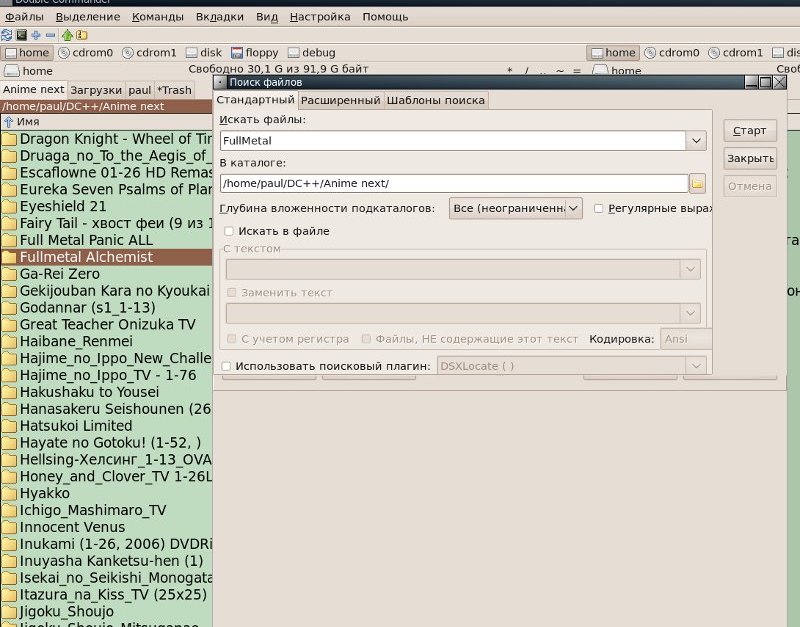800x627 pixels.
Task: Sort by the Имя column header
Action: coord(106,121)
